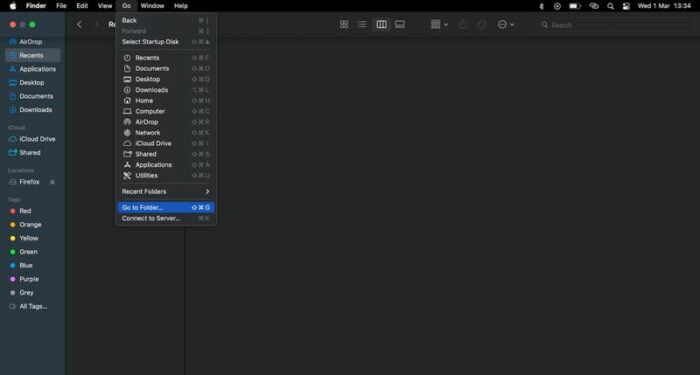
Task: Open Documents in the sidebar
Action: pyautogui.click(x=33, y=96)
